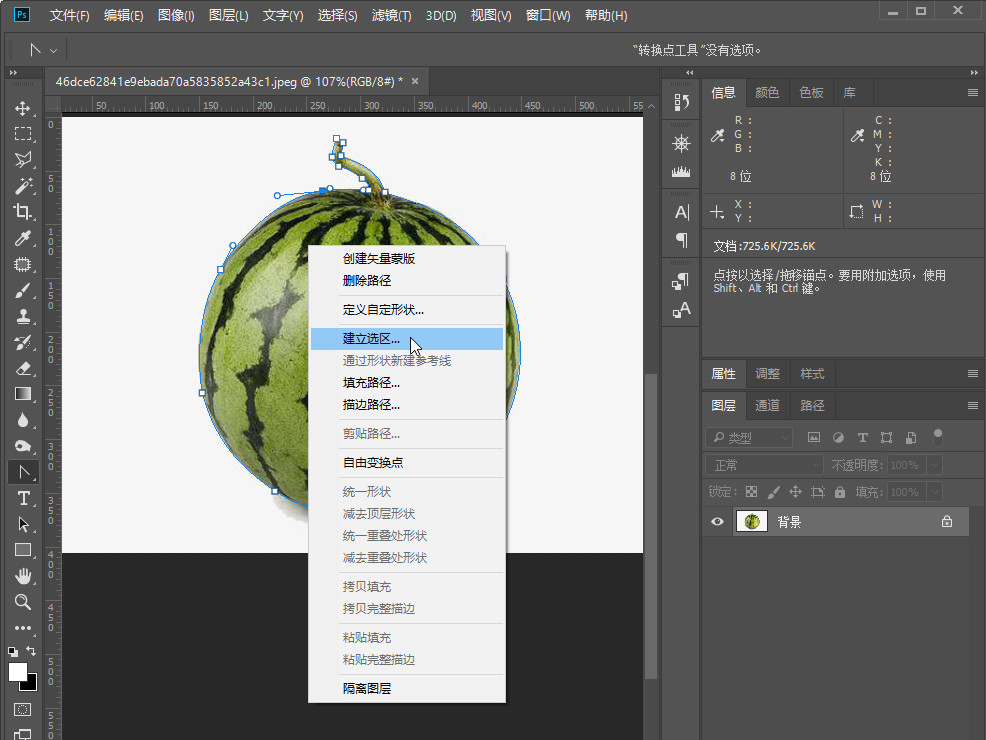The height and width of the screenshot is (740, 986).
Task: Toggle lock transparent pixels checkerboard icon
Action: (x=751, y=492)
